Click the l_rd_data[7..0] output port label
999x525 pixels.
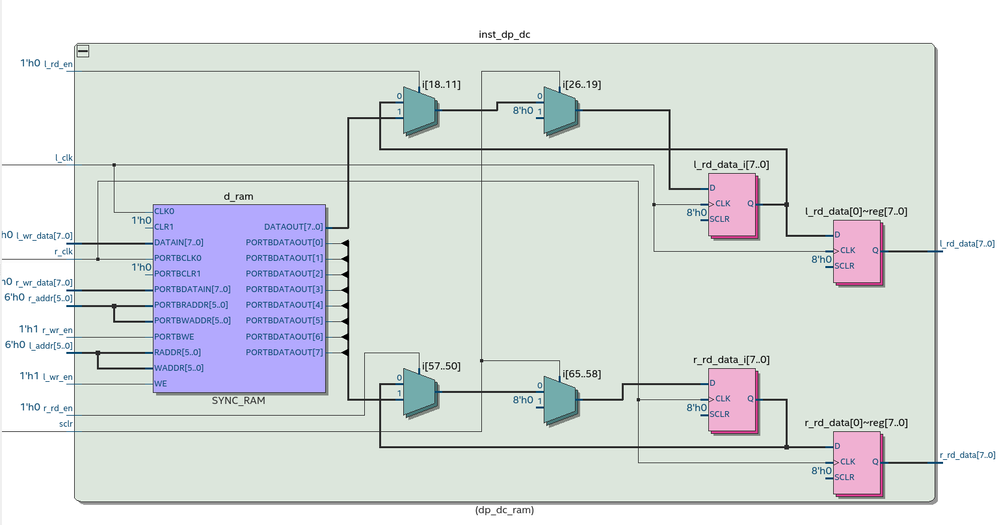(967, 244)
